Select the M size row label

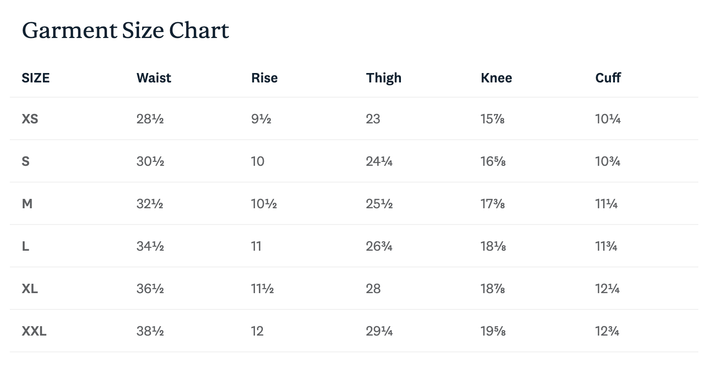pos(27,204)
